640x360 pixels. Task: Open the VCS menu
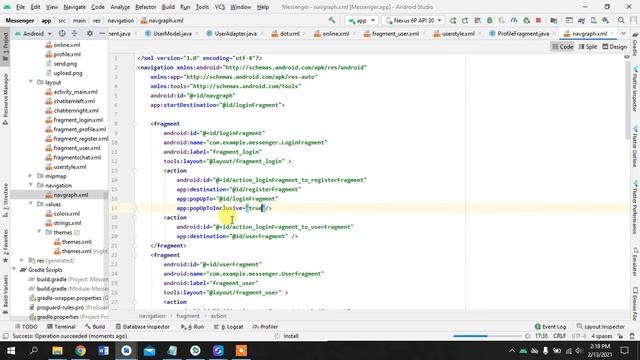point(220,7)
